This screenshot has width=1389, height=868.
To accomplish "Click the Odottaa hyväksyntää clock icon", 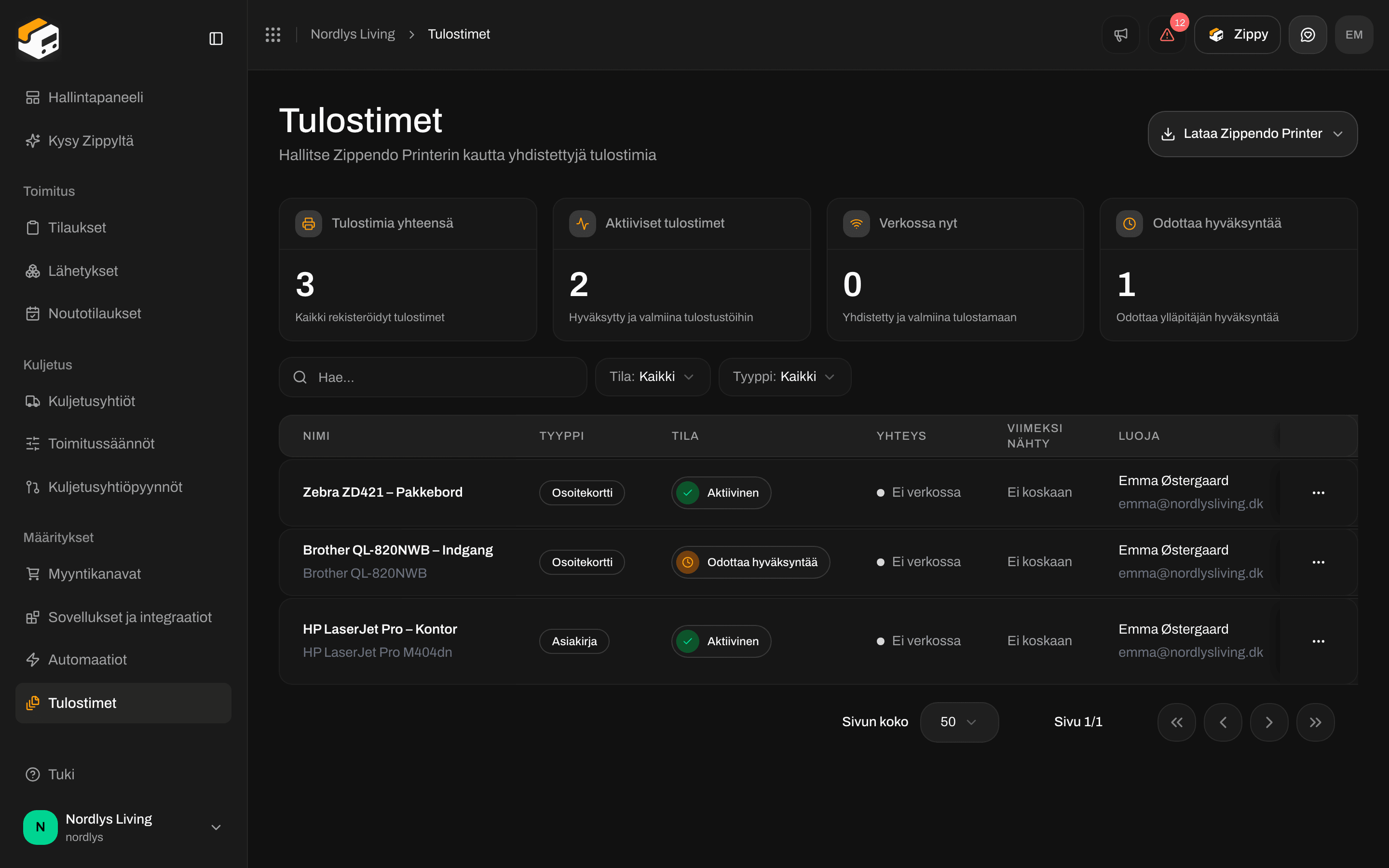I will pyautogui.click(x=1129, y=223).
